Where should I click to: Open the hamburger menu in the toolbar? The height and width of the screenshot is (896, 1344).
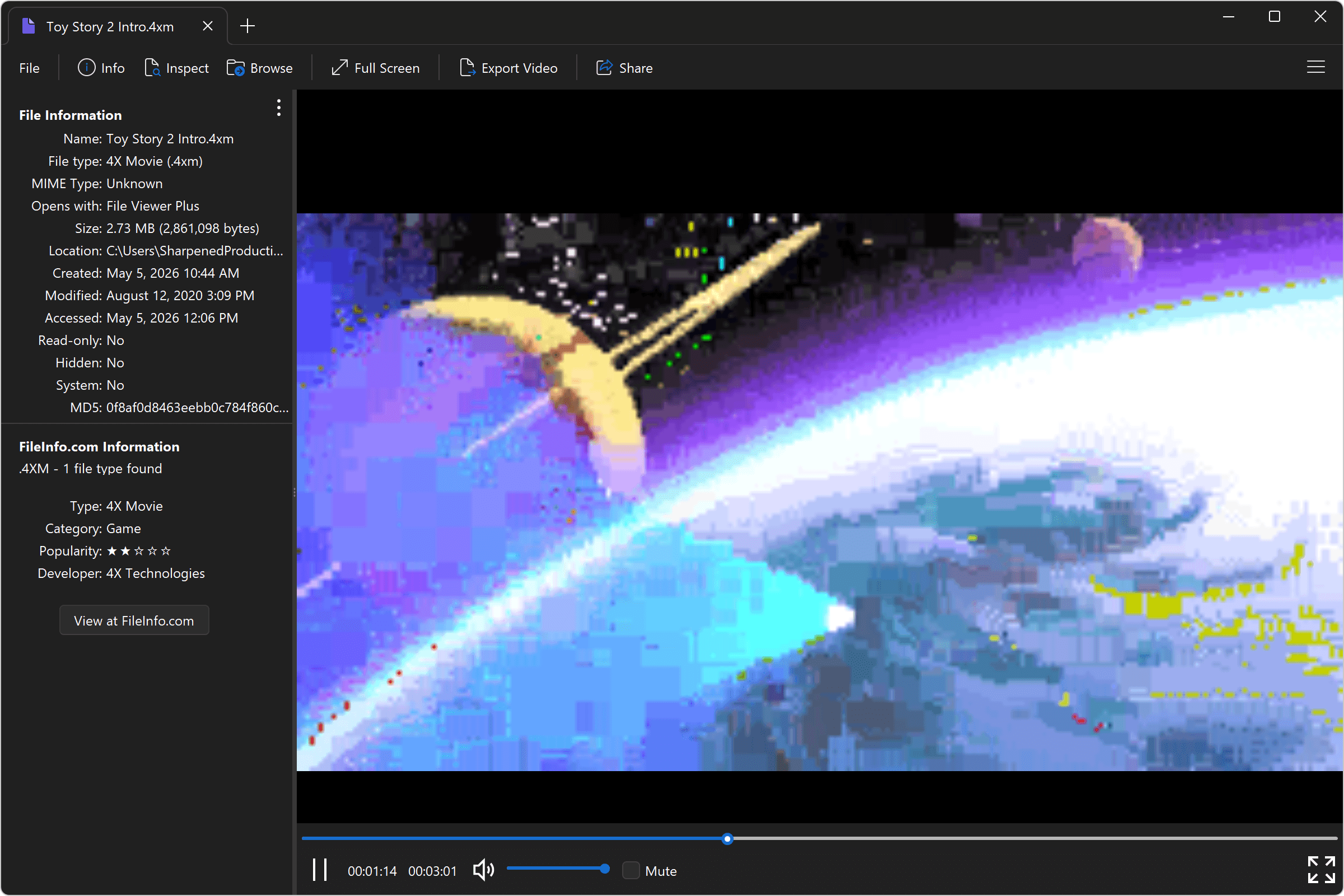1315,67
